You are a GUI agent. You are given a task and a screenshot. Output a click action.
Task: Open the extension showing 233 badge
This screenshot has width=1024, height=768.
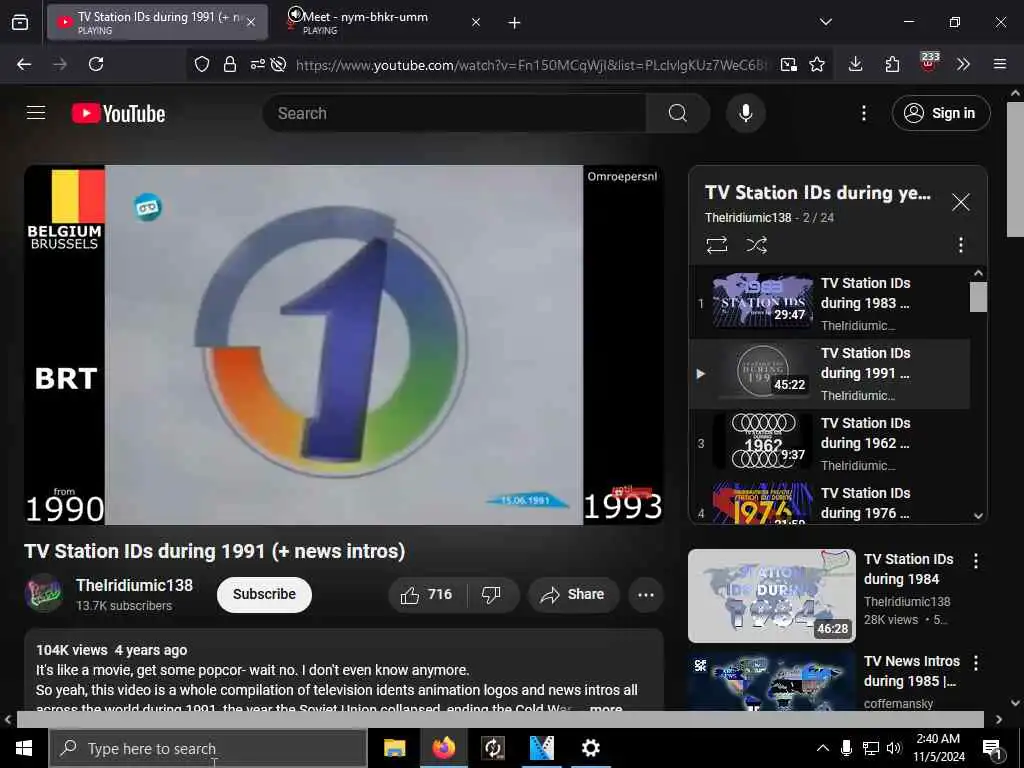[x=929, y=62]
